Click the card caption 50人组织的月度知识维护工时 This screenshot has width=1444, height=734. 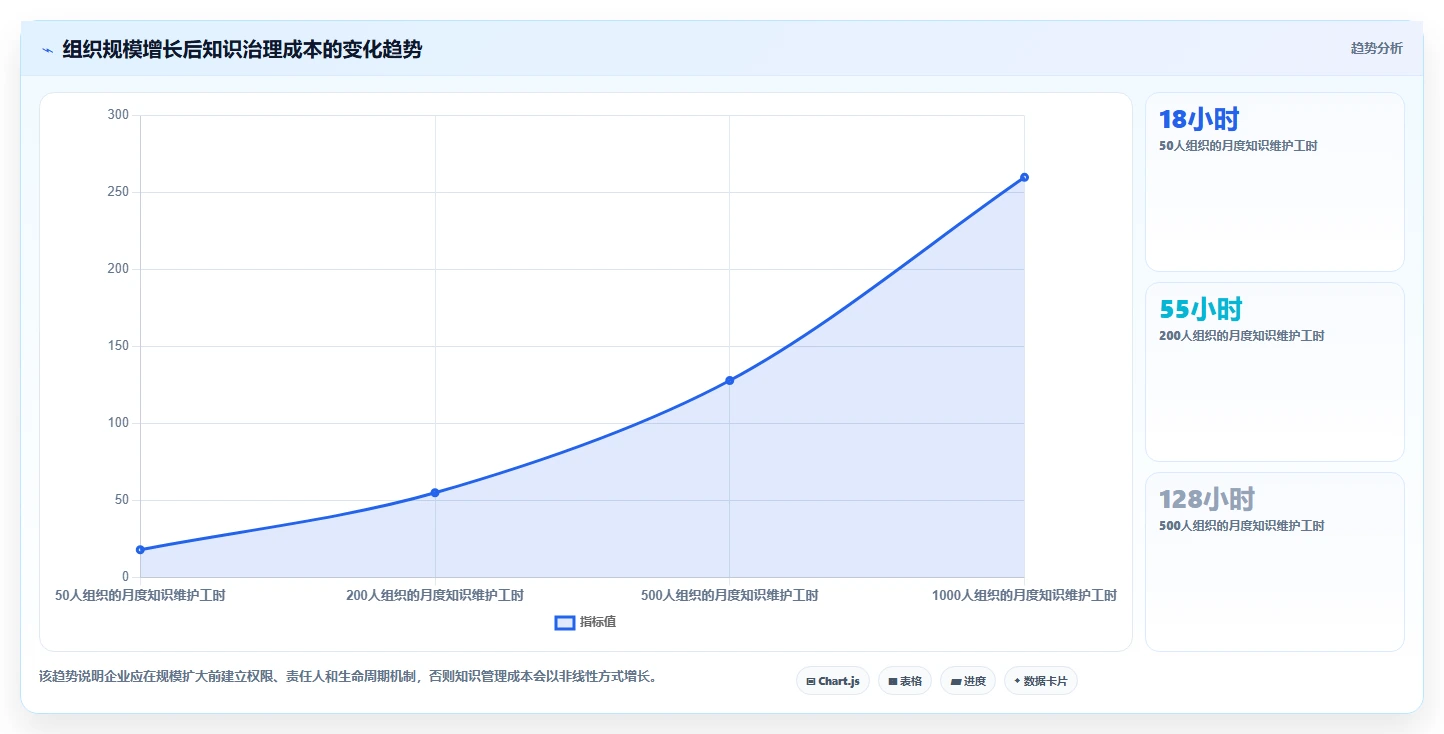(1238, 146)
